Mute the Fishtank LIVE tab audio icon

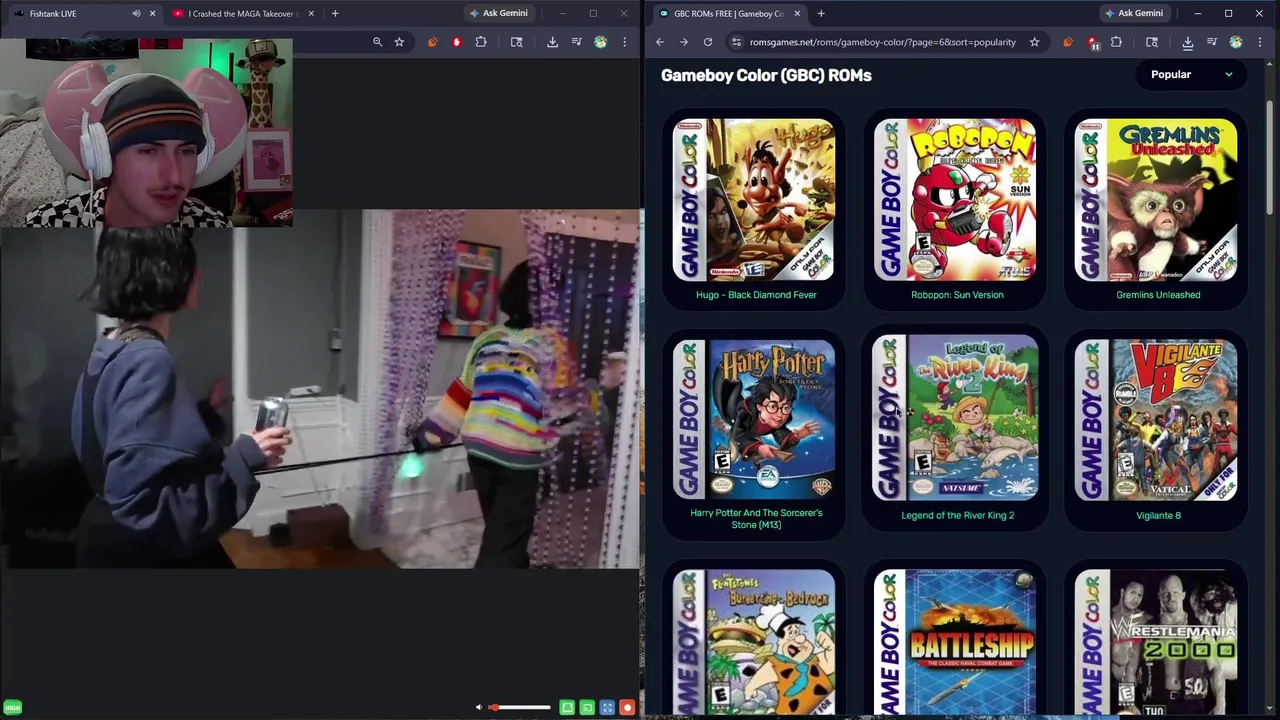137,13
